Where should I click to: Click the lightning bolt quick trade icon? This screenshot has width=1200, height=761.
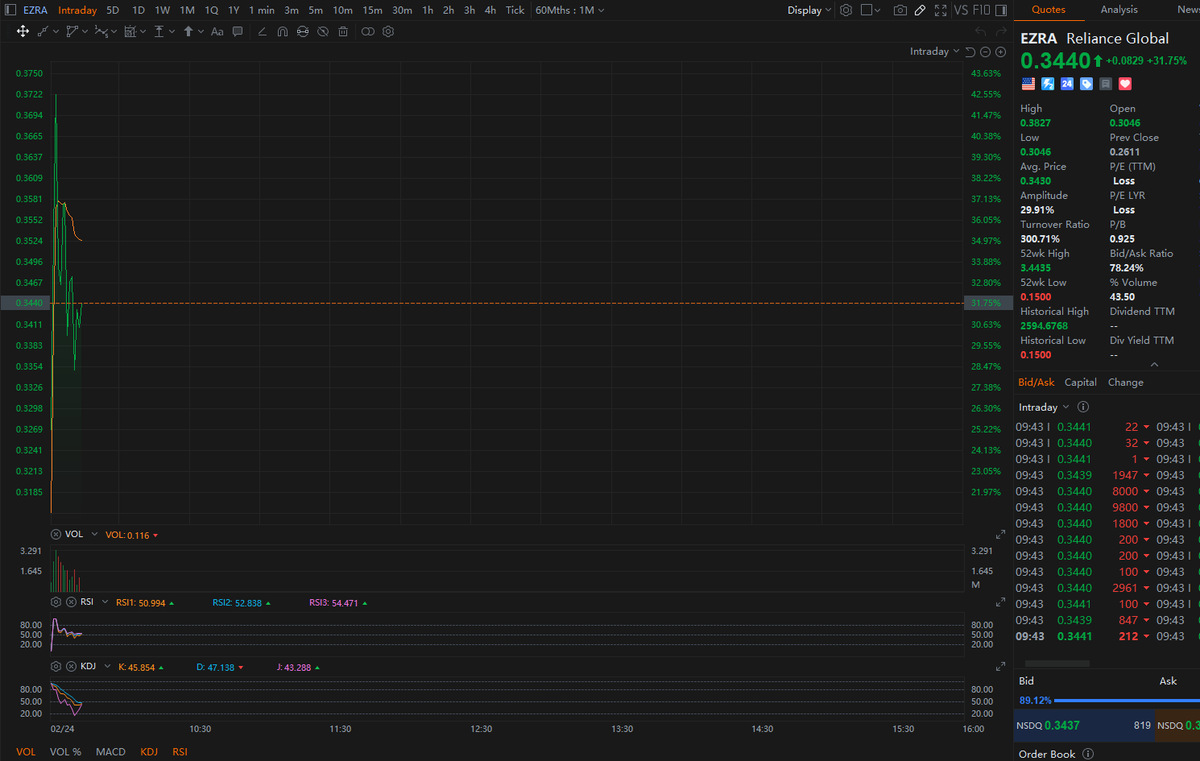[1048, 84]
